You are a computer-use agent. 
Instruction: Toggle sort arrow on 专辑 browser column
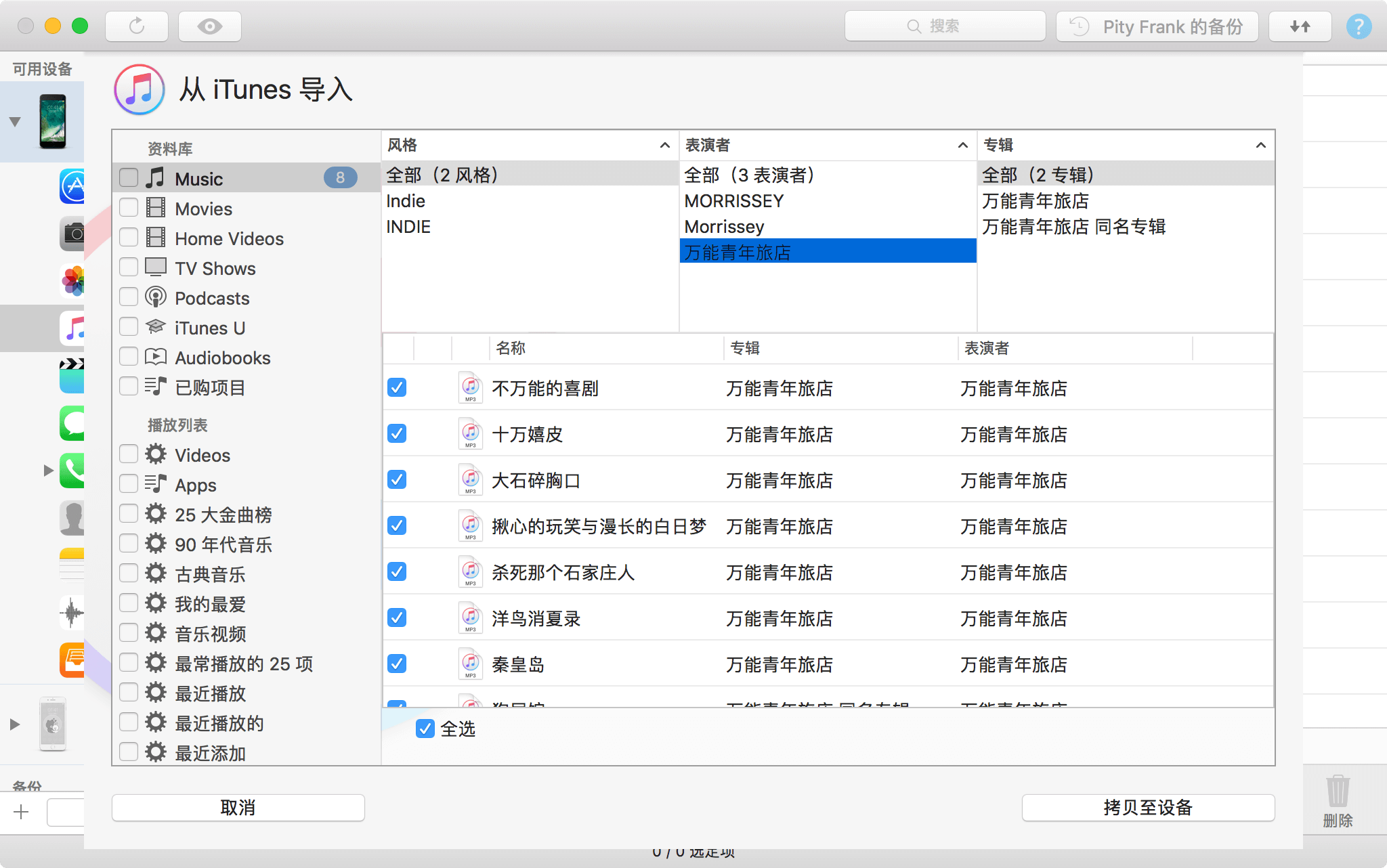click(x=1261, y=146)
